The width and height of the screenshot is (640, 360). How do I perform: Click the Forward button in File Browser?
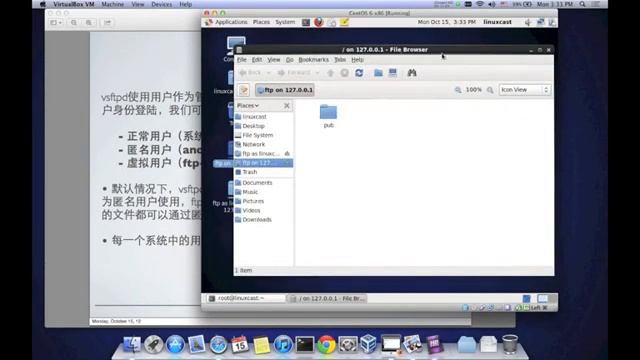[294, 73]
